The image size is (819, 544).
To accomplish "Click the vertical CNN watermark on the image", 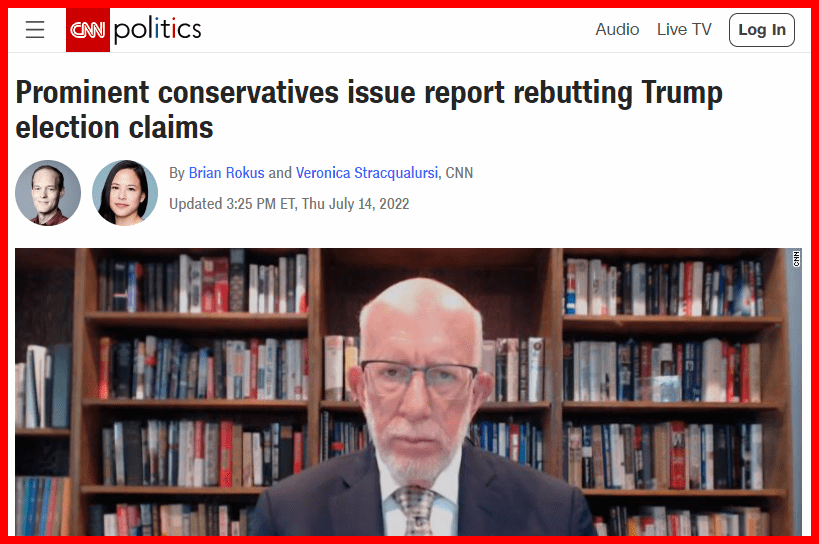I will 796,259.
